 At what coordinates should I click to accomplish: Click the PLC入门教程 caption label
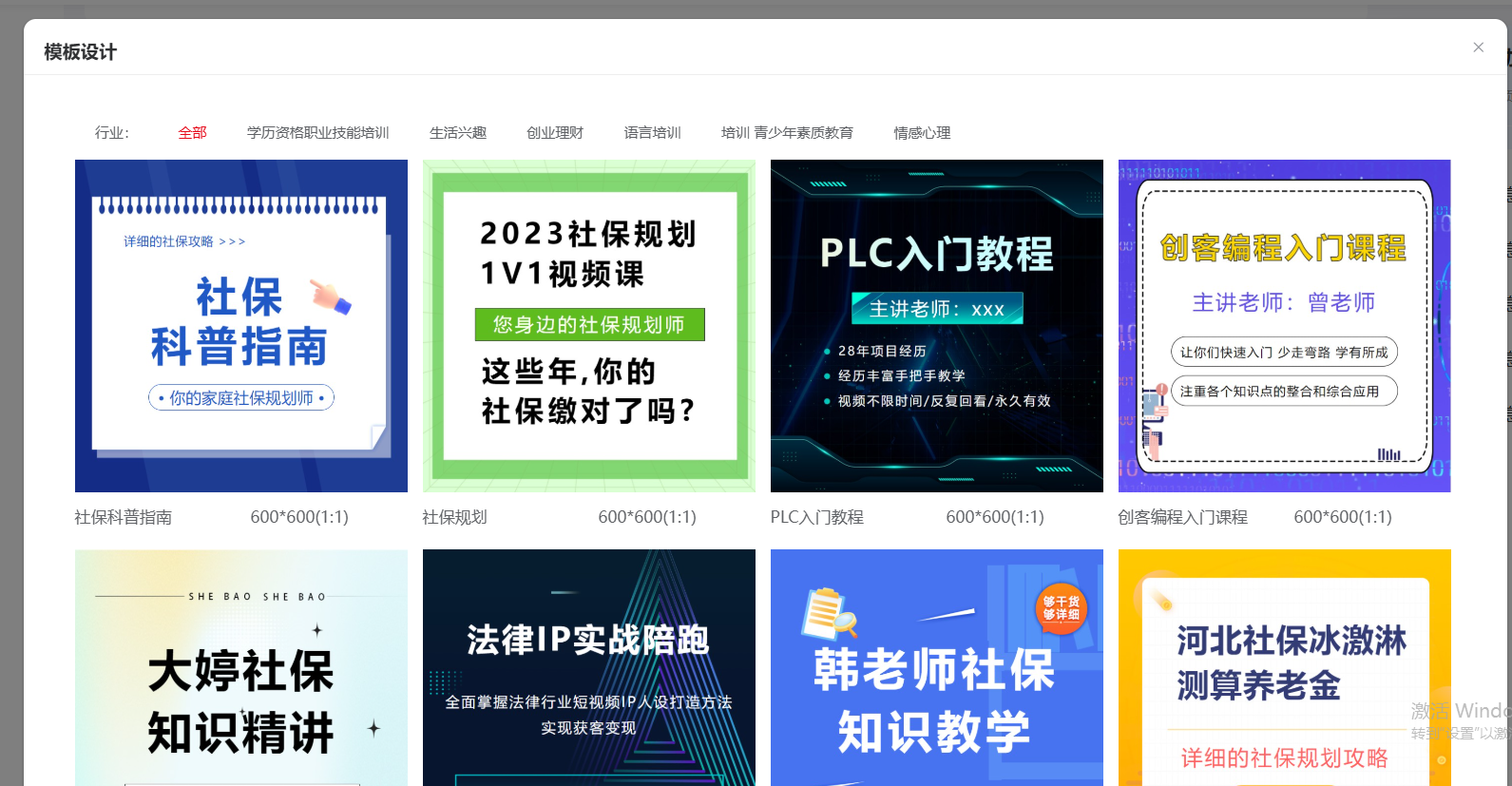pos(817,517)
